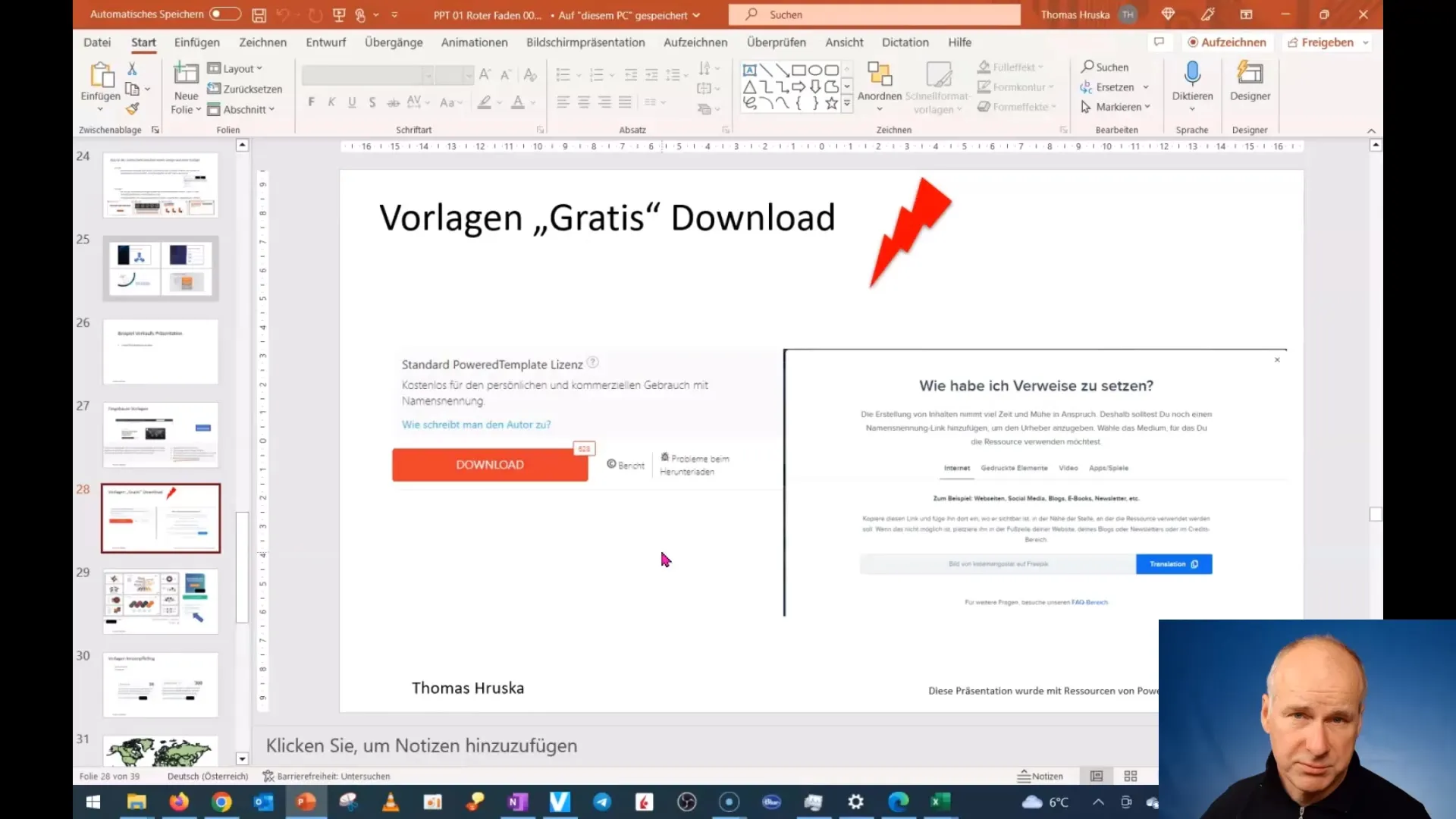Image resolution: width=1456 pixels, height=819 pixels.
Task: Click the Neue Folie icon
Action: click(x=186, y=74)
